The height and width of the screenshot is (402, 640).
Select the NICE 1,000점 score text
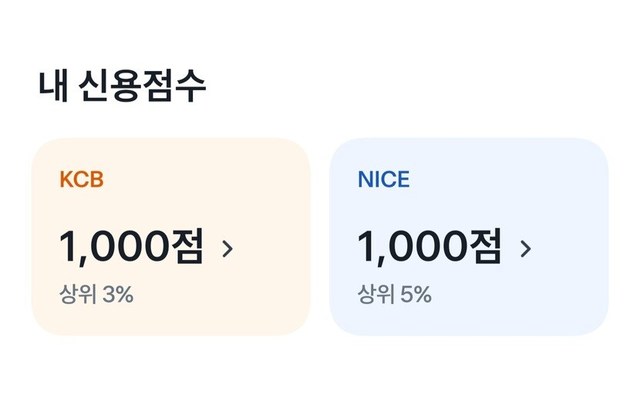click(x=429, y=246)
